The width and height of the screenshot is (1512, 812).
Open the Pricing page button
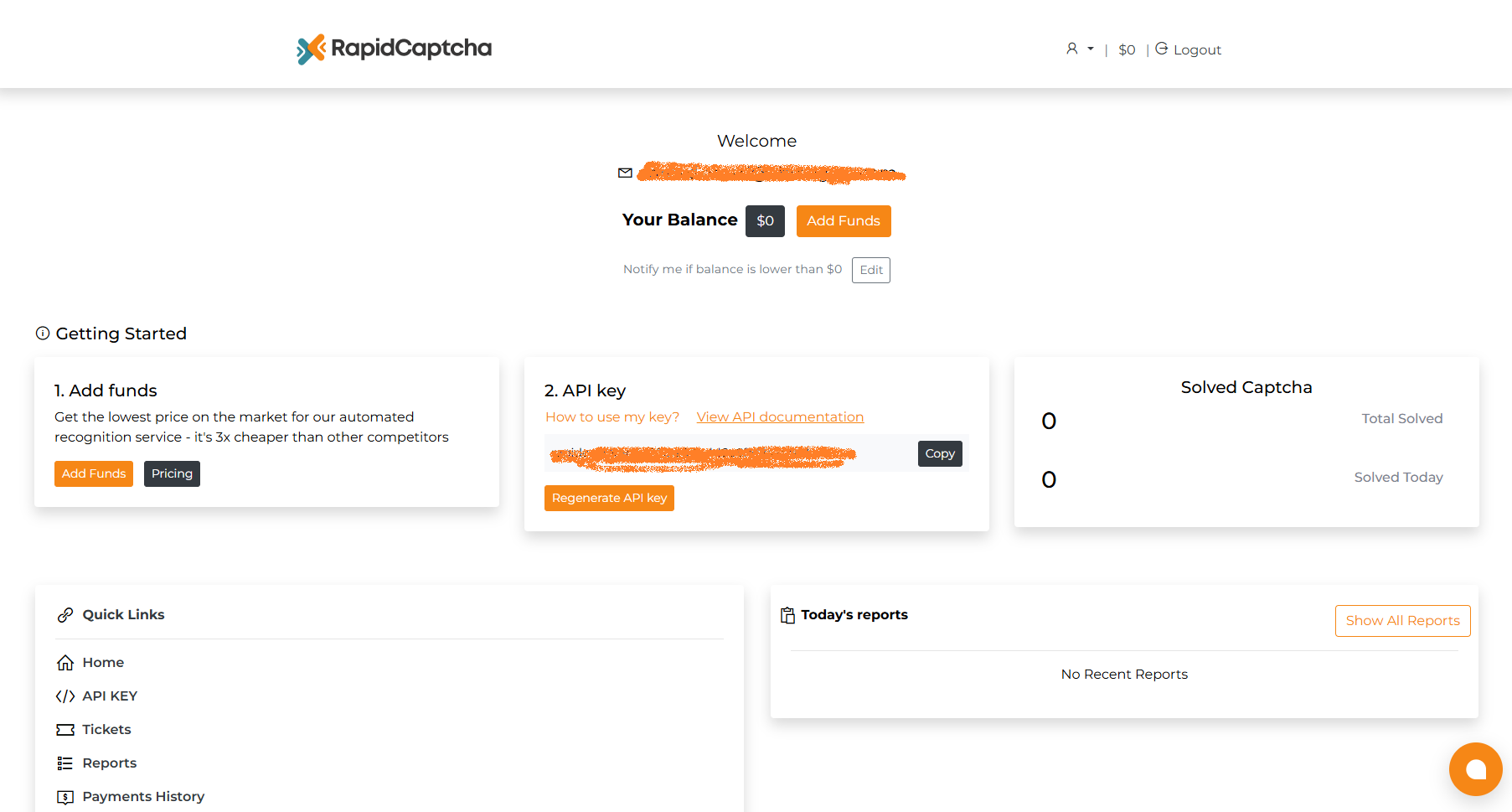tap(172, 473)
